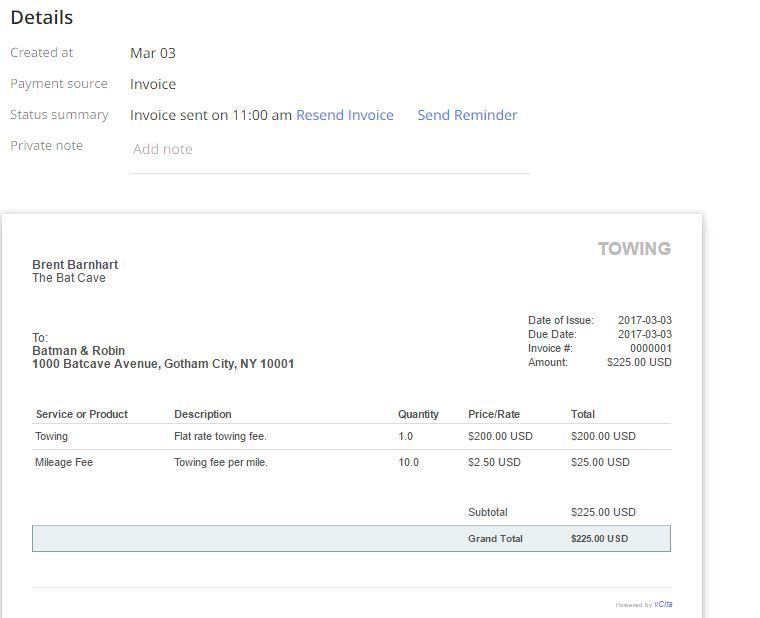Select the Grand Total row

coord(351,539)
